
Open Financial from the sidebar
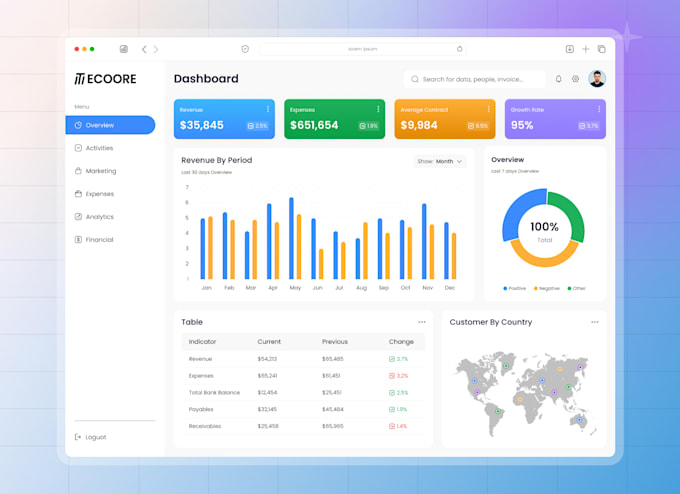94,239
